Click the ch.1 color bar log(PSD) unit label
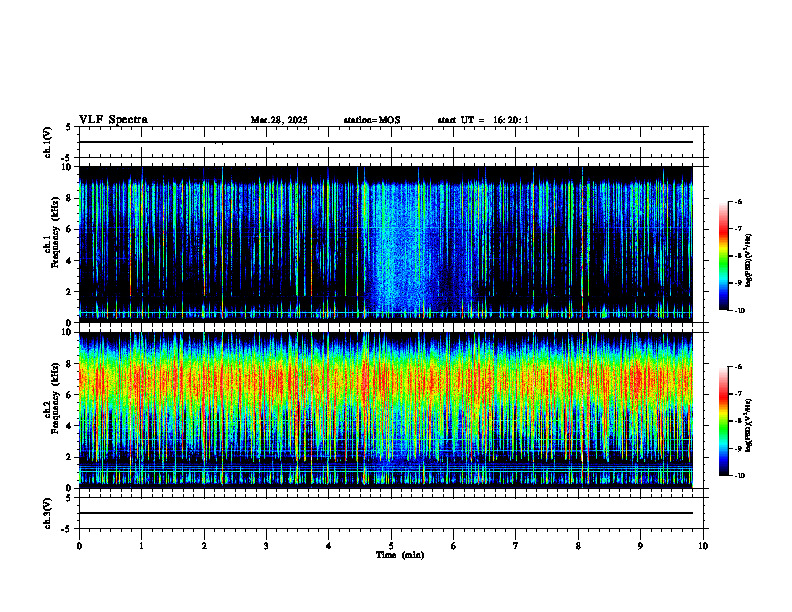The image size is (792, 612). tap(749, 261)
